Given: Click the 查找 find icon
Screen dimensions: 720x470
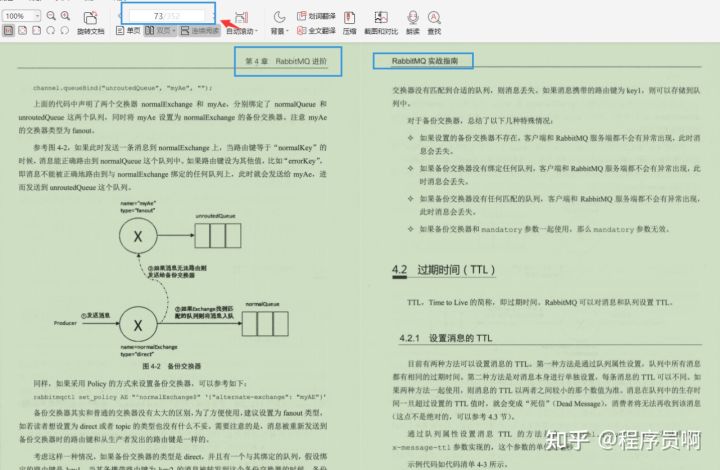Looking at the screenshot, I should [434, 18].
